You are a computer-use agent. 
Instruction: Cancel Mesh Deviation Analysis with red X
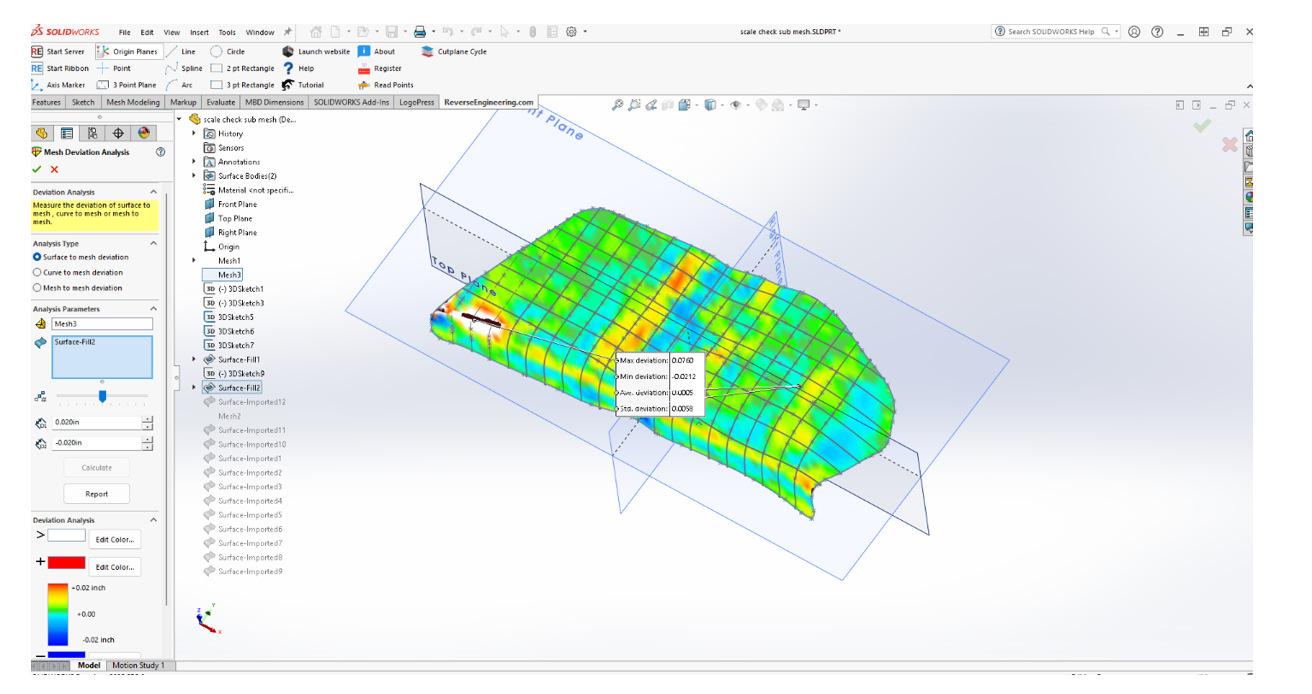coord(54,169)
